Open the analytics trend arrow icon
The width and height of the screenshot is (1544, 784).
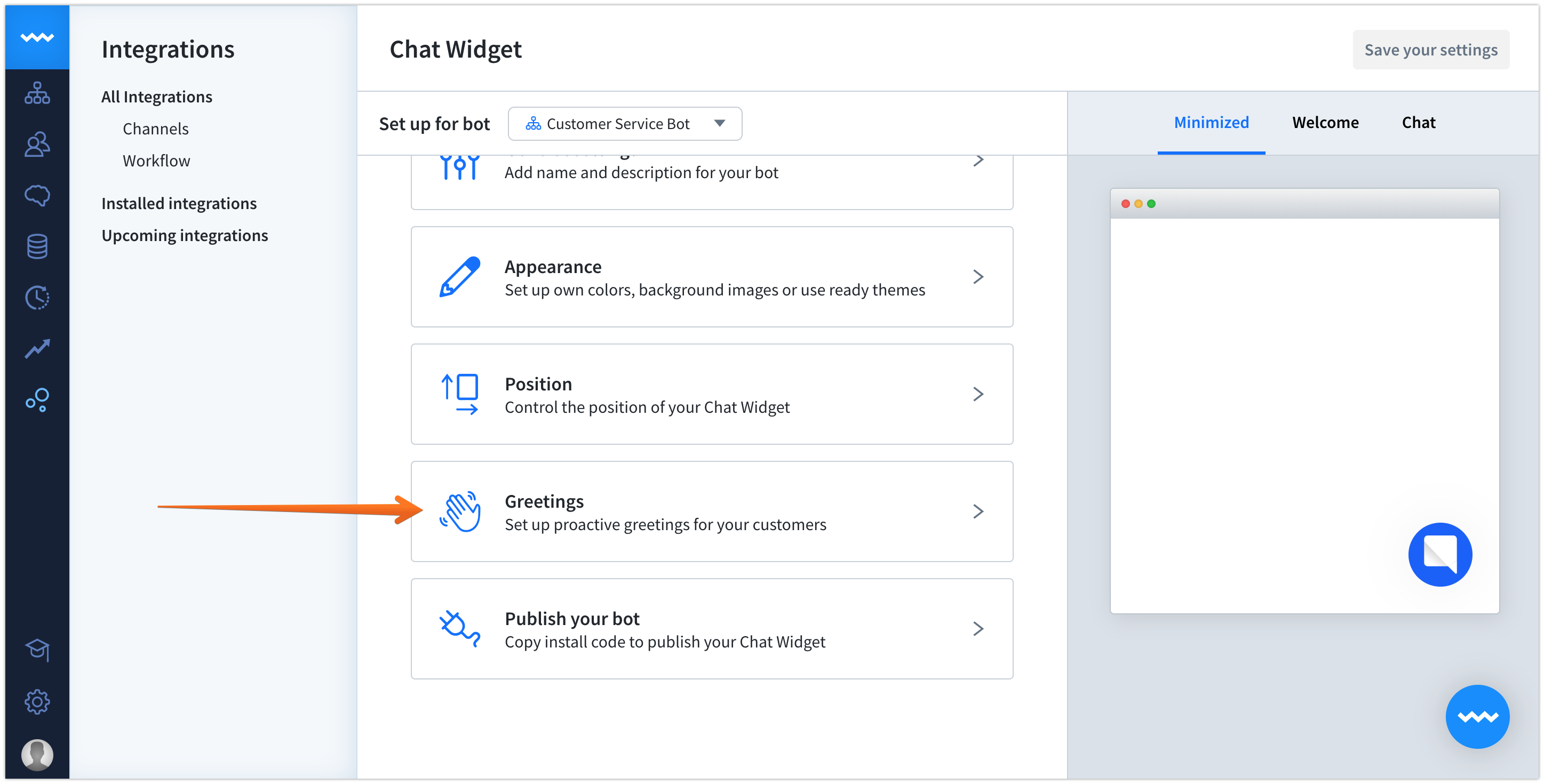37,348
